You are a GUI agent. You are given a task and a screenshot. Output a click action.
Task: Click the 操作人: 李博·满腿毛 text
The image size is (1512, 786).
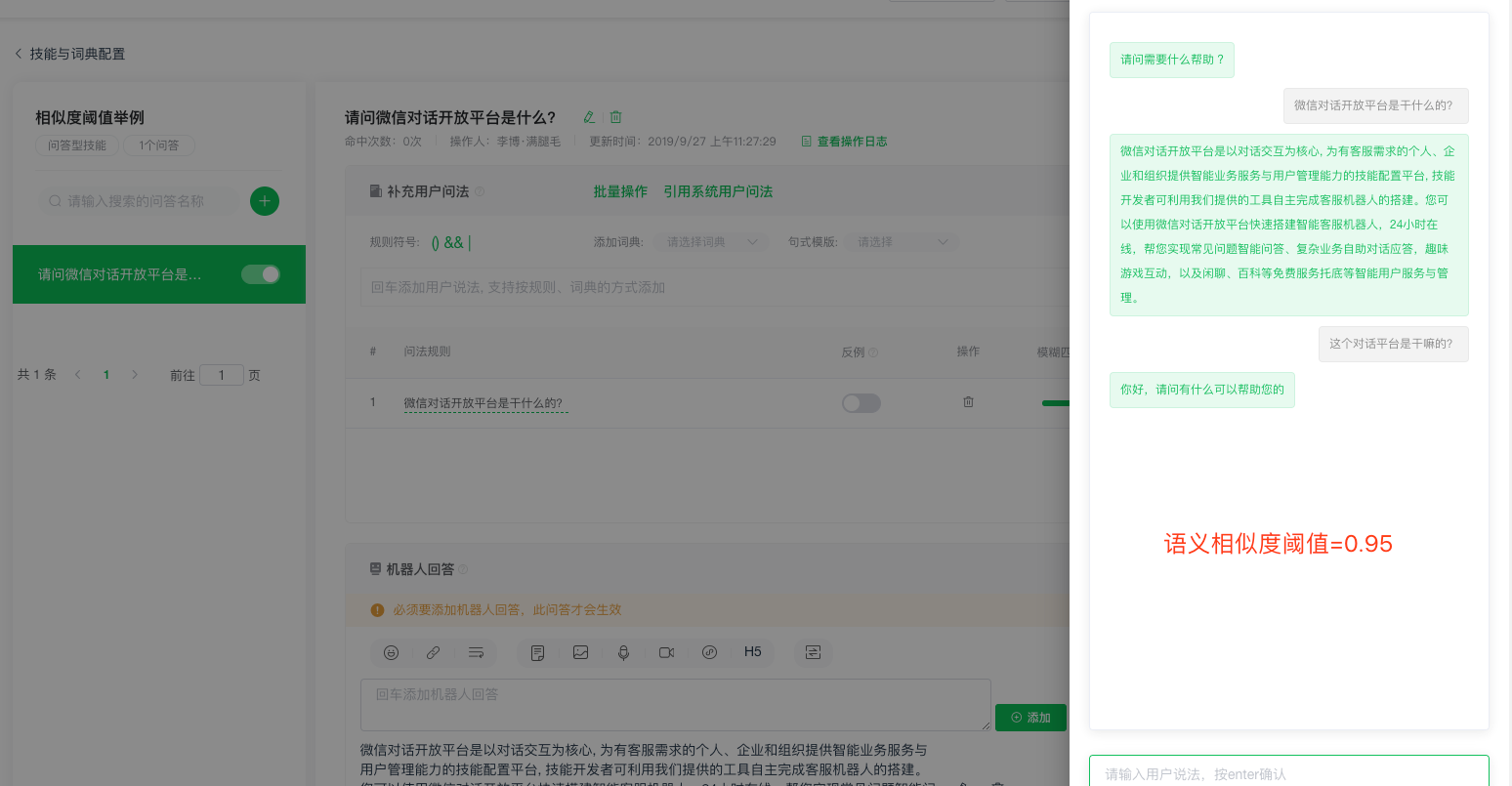[x=505, y=142]
